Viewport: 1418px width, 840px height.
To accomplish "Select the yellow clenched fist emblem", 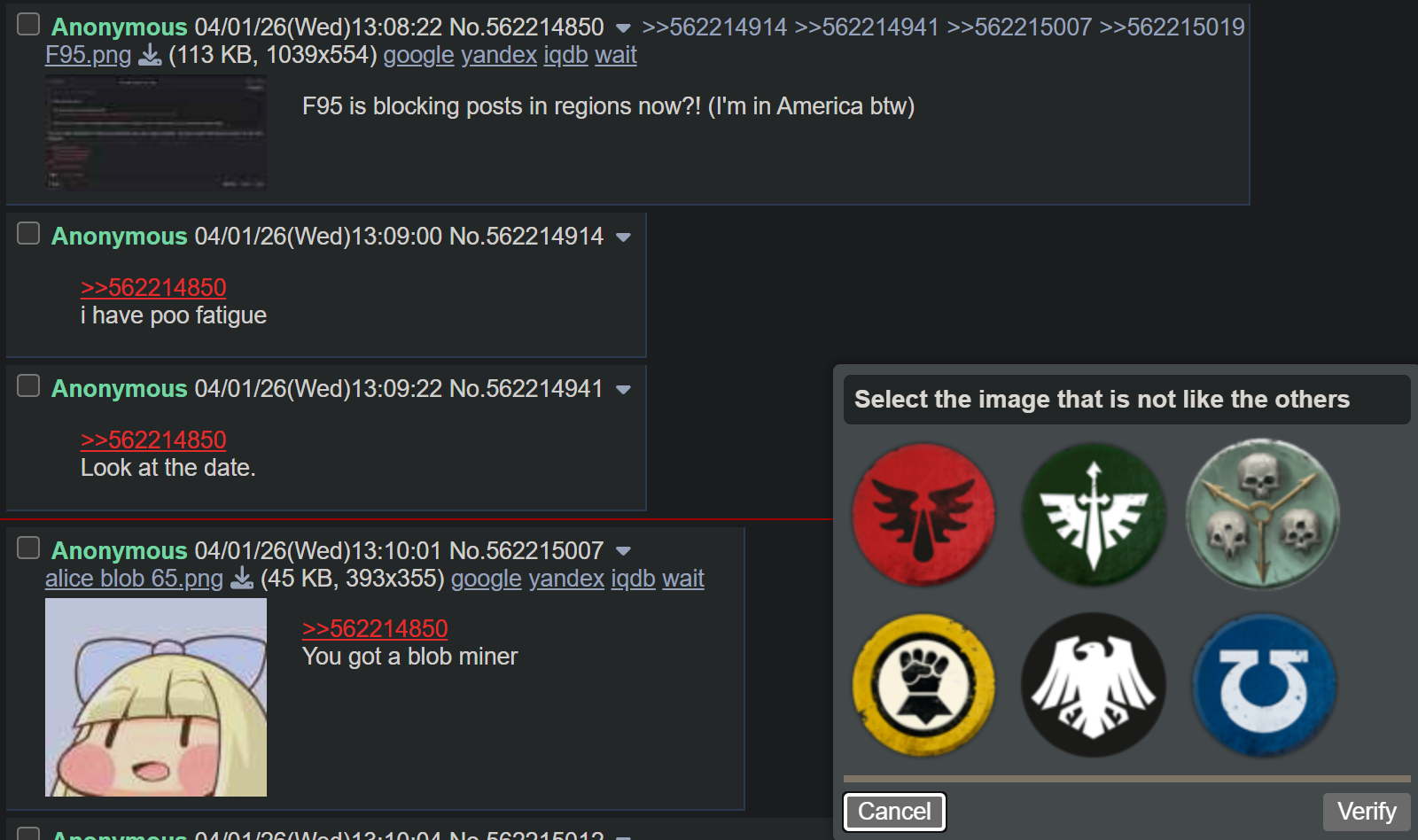I will [x=923, y=685].
